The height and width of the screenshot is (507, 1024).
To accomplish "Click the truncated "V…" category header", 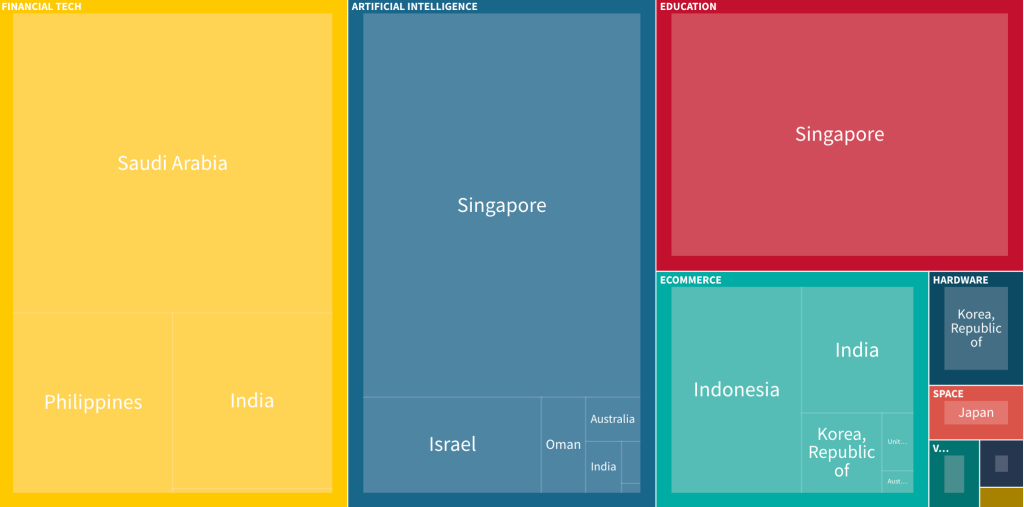I will (x=940, y=448).
